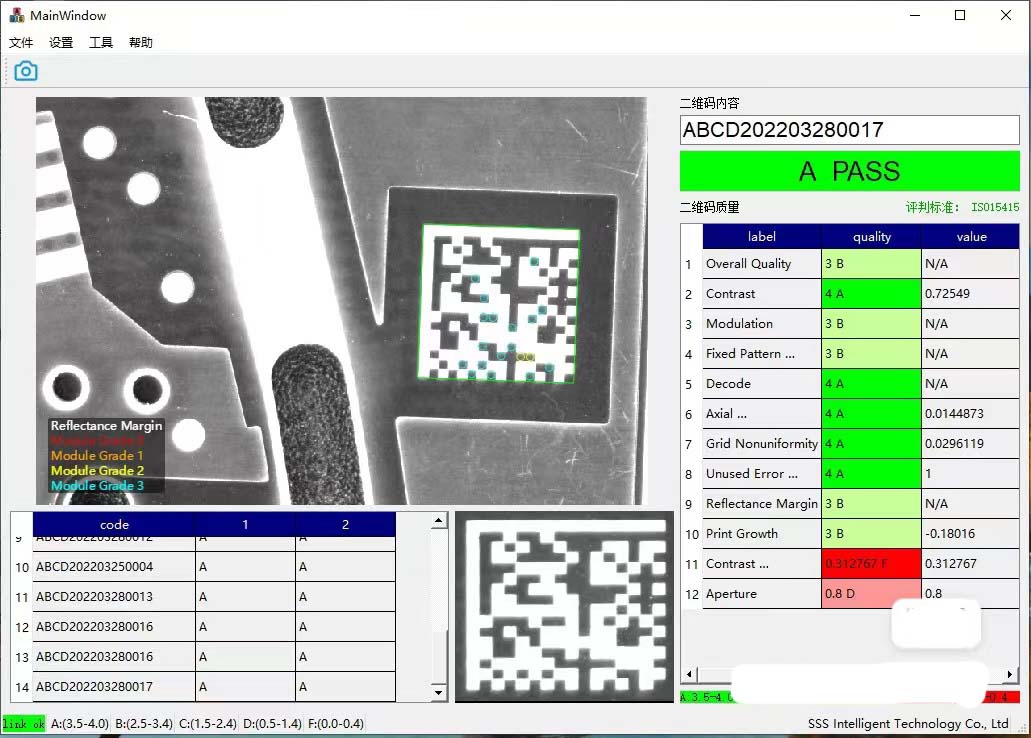Click column header 2 in the code list
This screenshot has width=1031, height=738.
click(x=346, y=524)
